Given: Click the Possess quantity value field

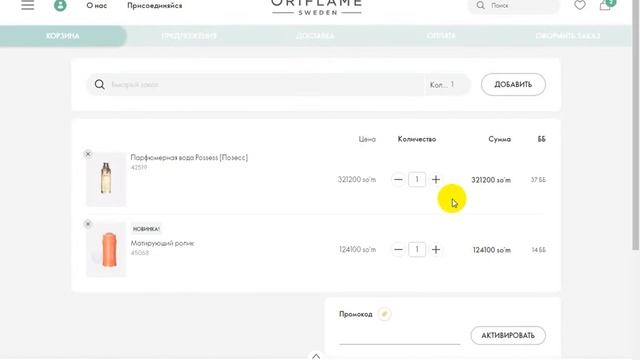Looking at the screenshot, I should (417, 180).
